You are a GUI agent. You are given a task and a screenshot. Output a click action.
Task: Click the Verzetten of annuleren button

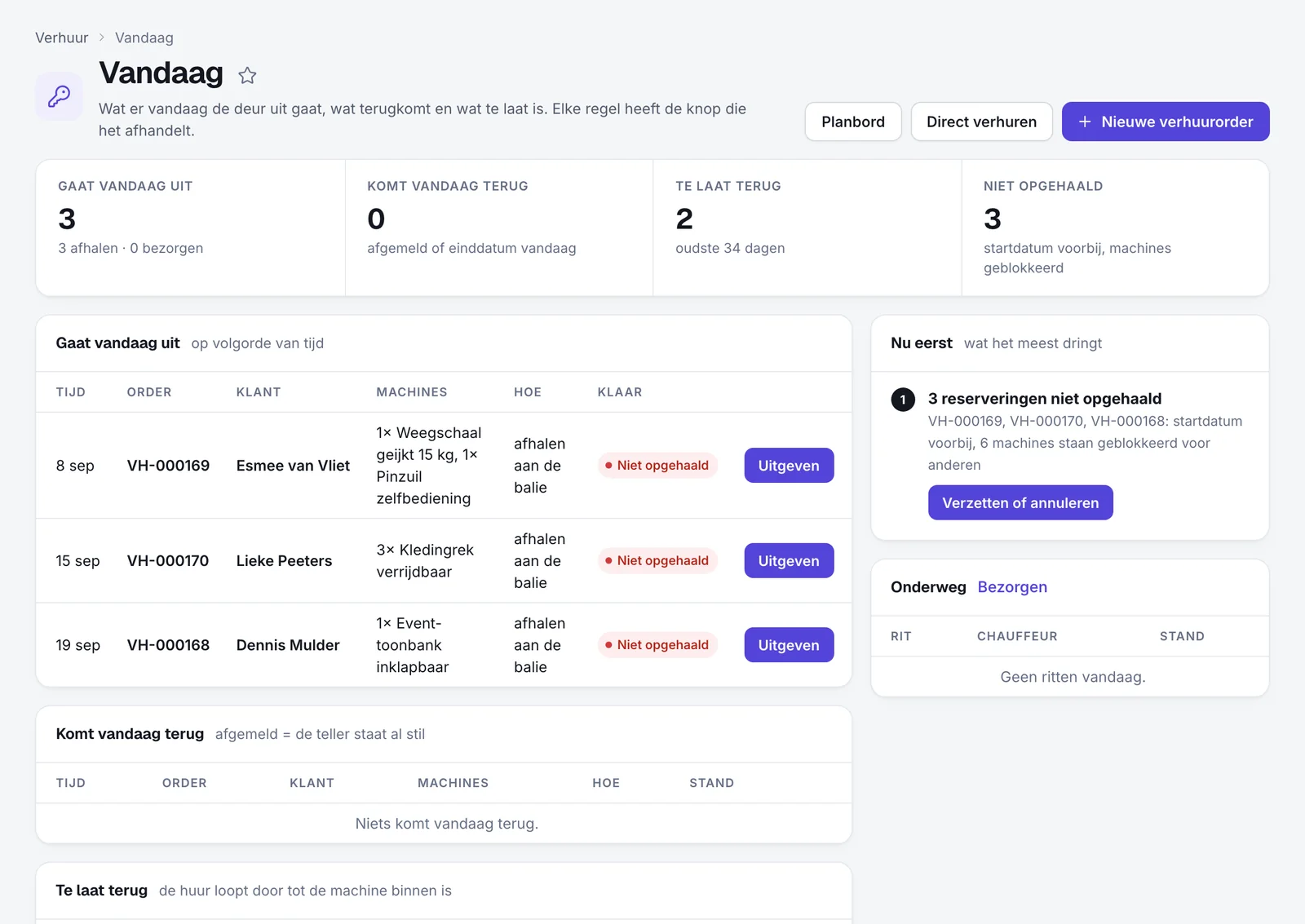point(1020,503)
